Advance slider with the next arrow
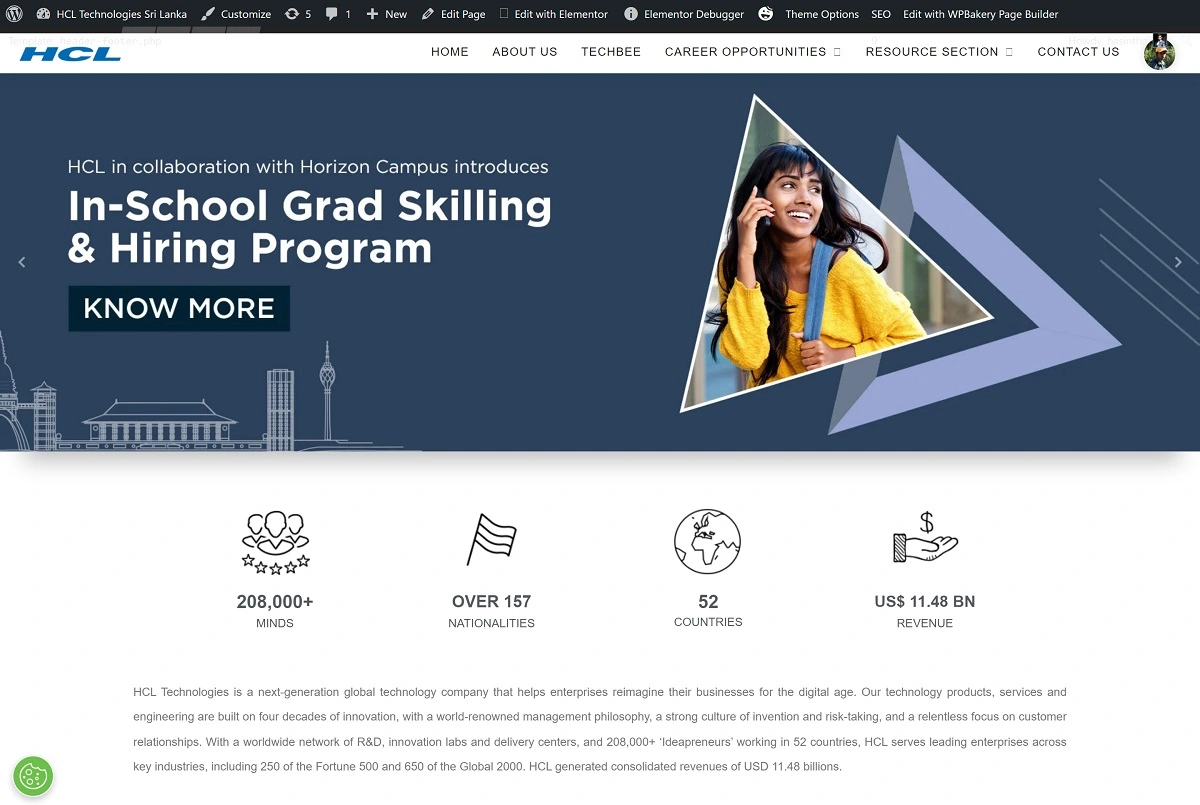Viewport: 1200px width, 805px height. (1178, 262)
